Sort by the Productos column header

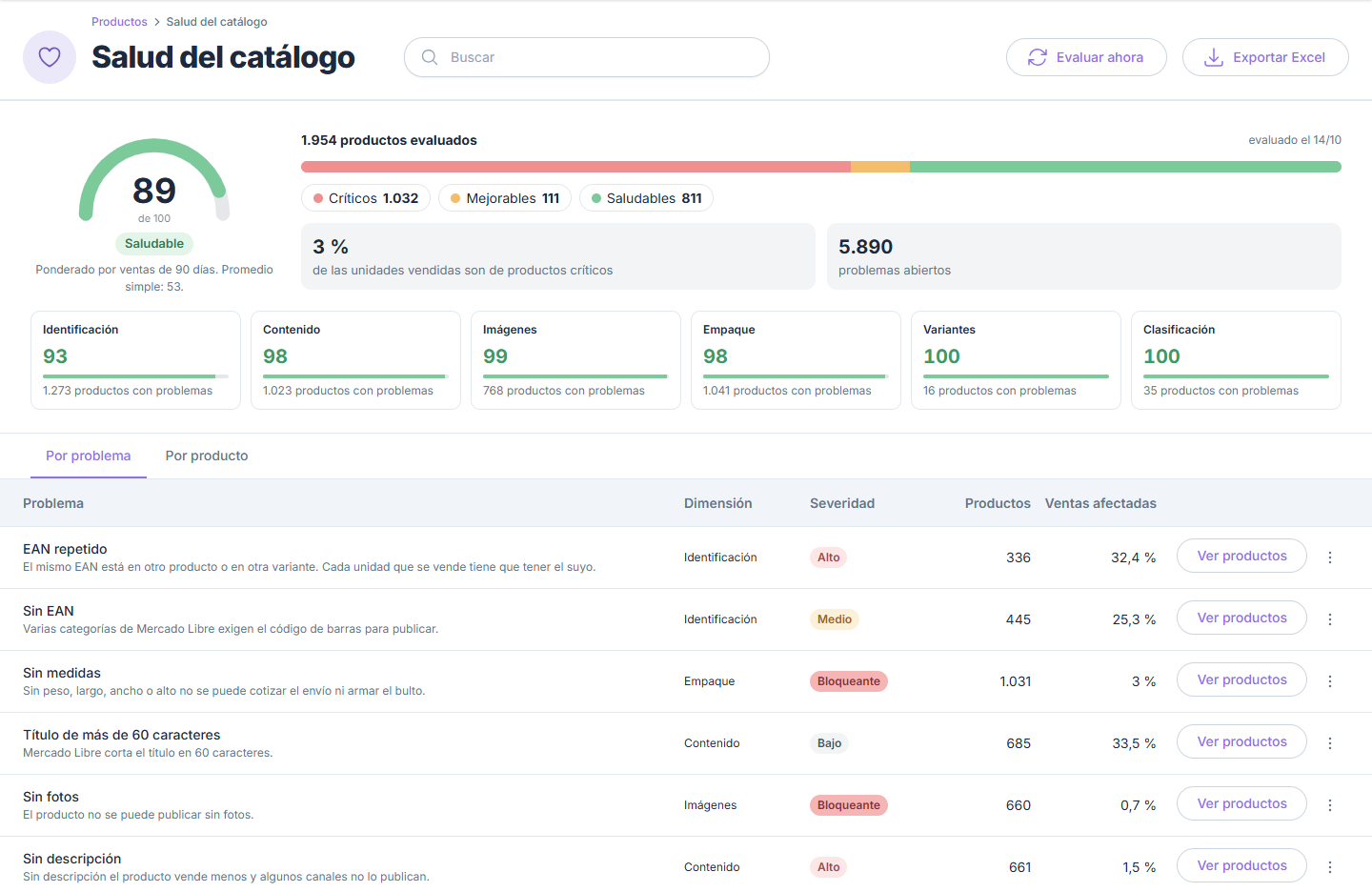pos(998,503)
